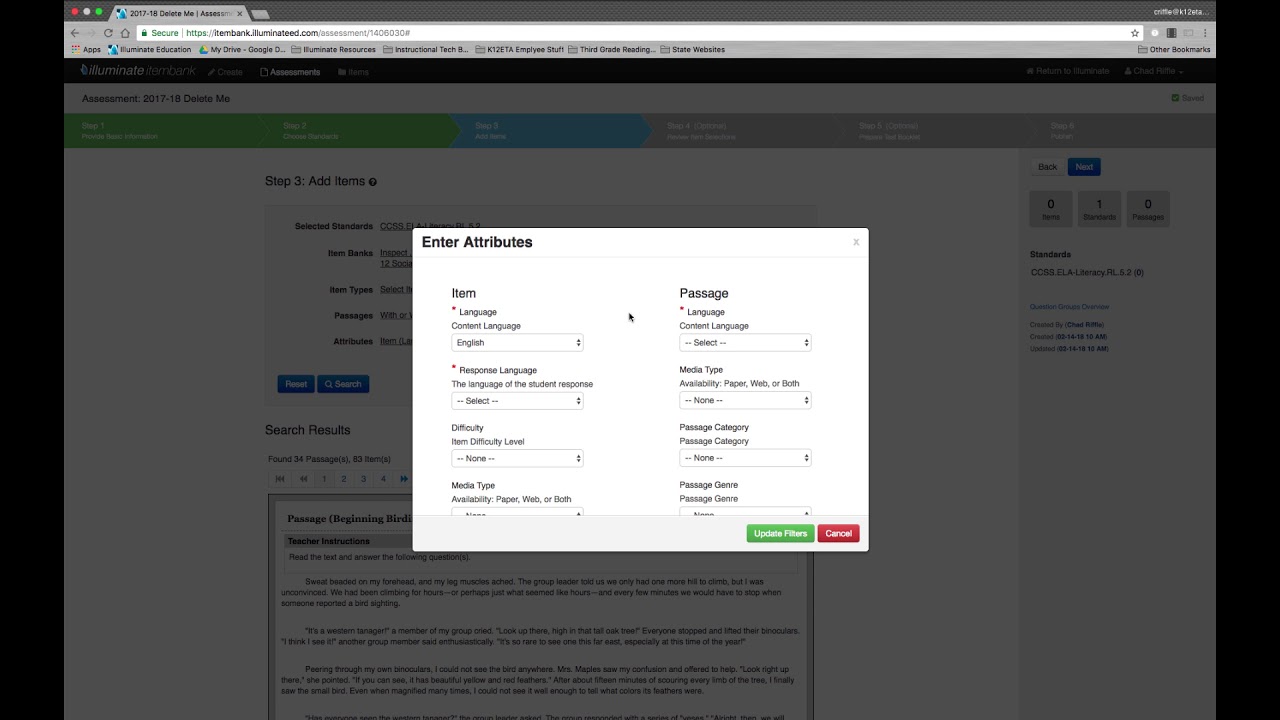Open Item Language dropdown showing English

pos(517,343)
